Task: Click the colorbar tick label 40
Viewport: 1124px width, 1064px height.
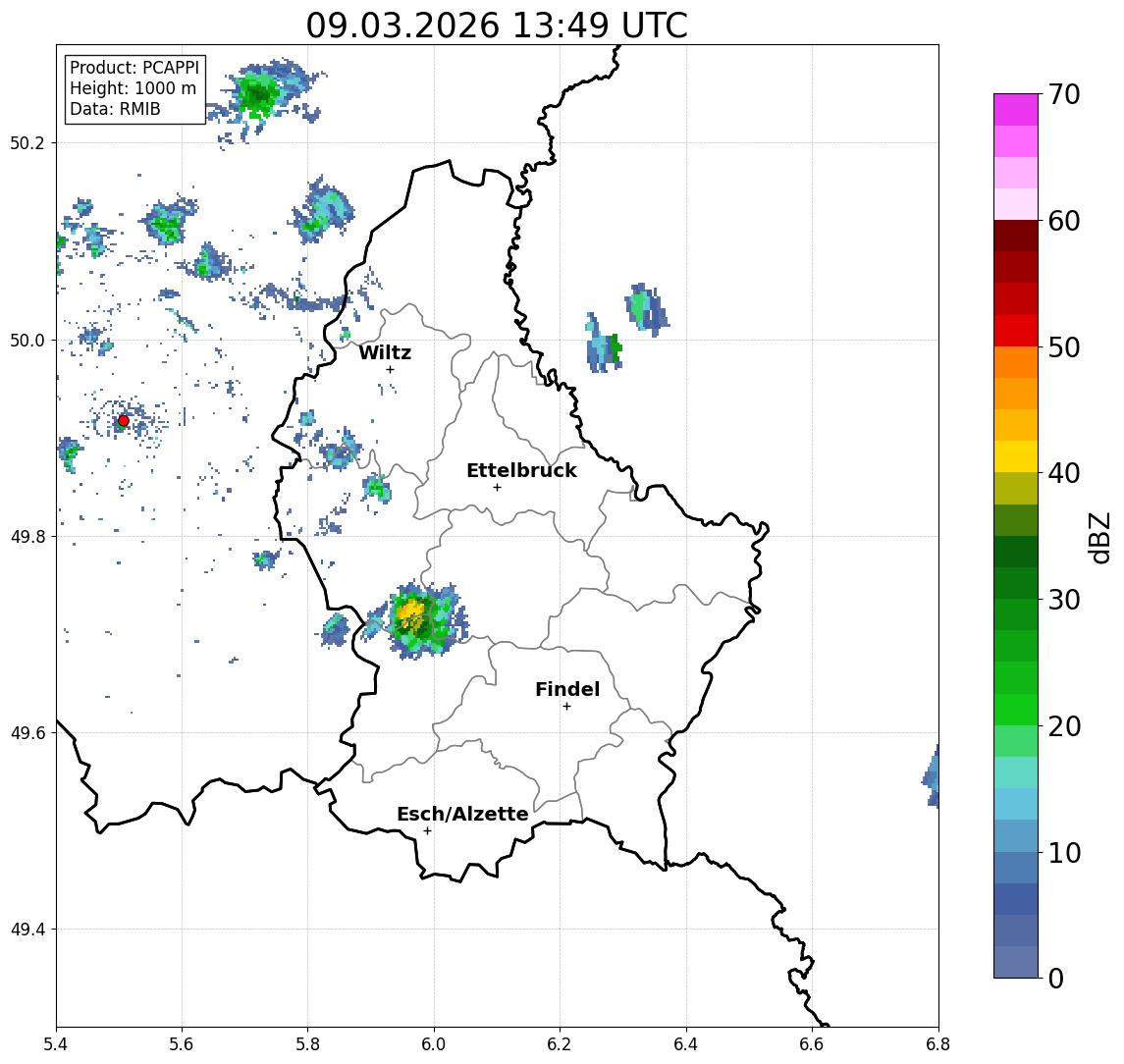Action: [x=1064, y=473]
